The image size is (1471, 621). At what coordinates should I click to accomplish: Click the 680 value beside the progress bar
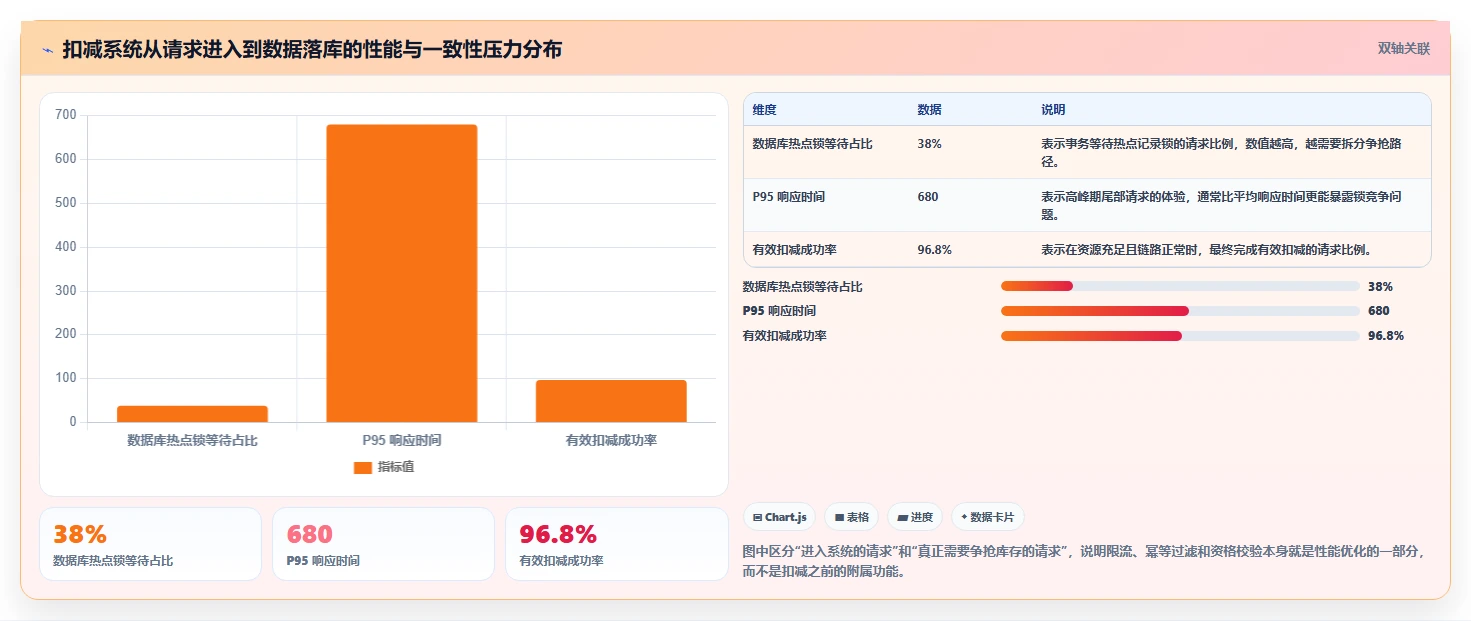1378,311
